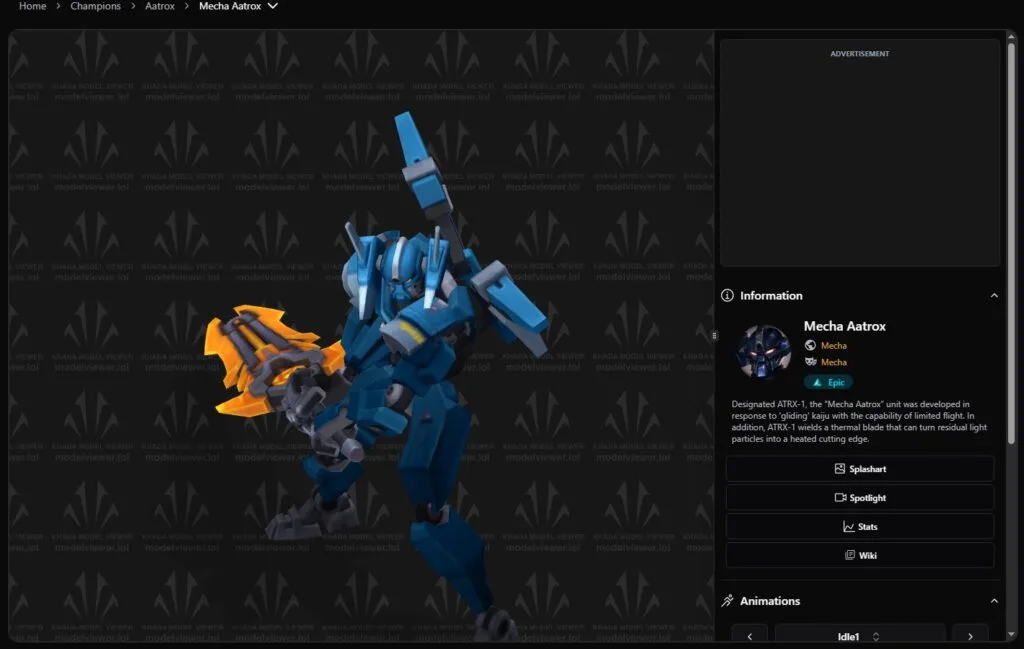The height and width of the screenshot is (649, 1024).
Task: Go to the Home breadcrumb link
Action: click(x=33, y=6)
